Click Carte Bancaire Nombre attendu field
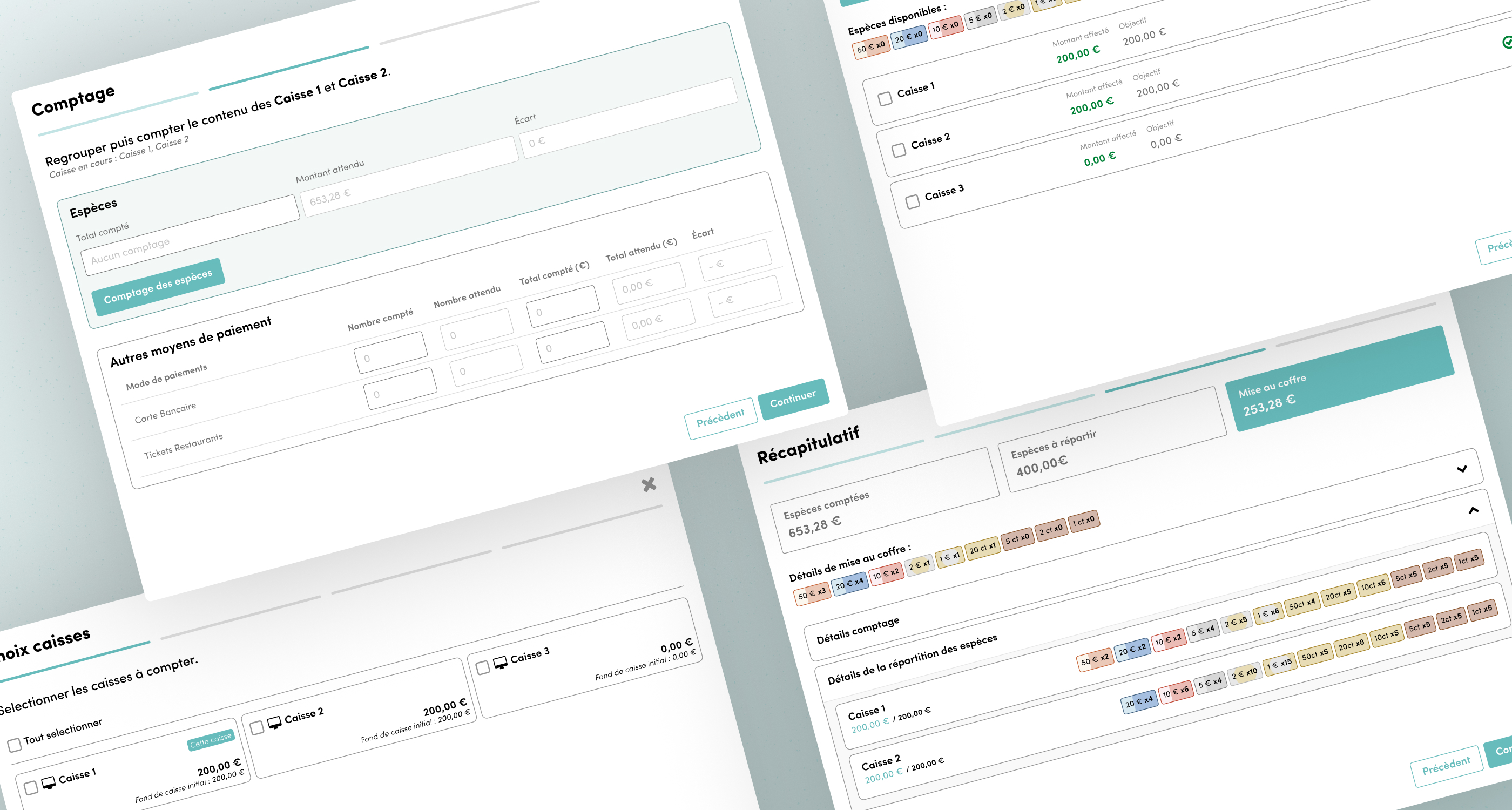The image size is (1512, 810). tap(477, 329)
